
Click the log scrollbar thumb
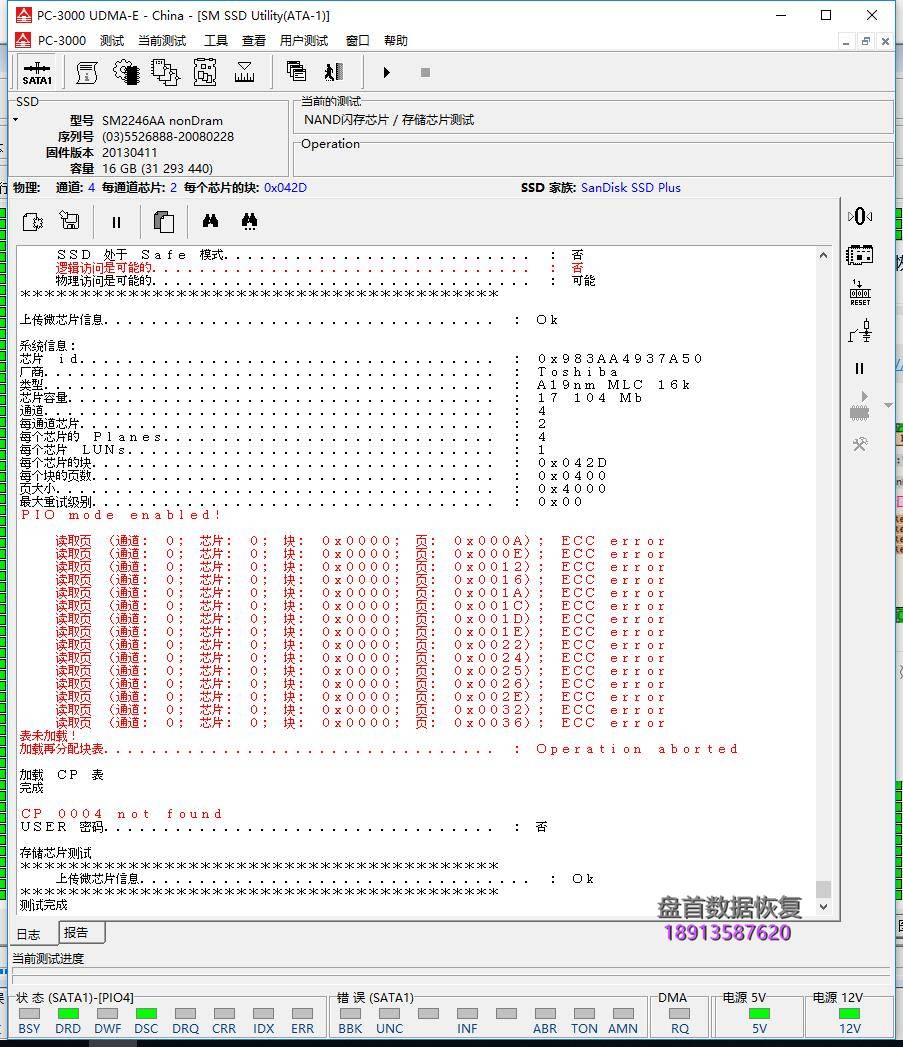click(x=824, y=889)
